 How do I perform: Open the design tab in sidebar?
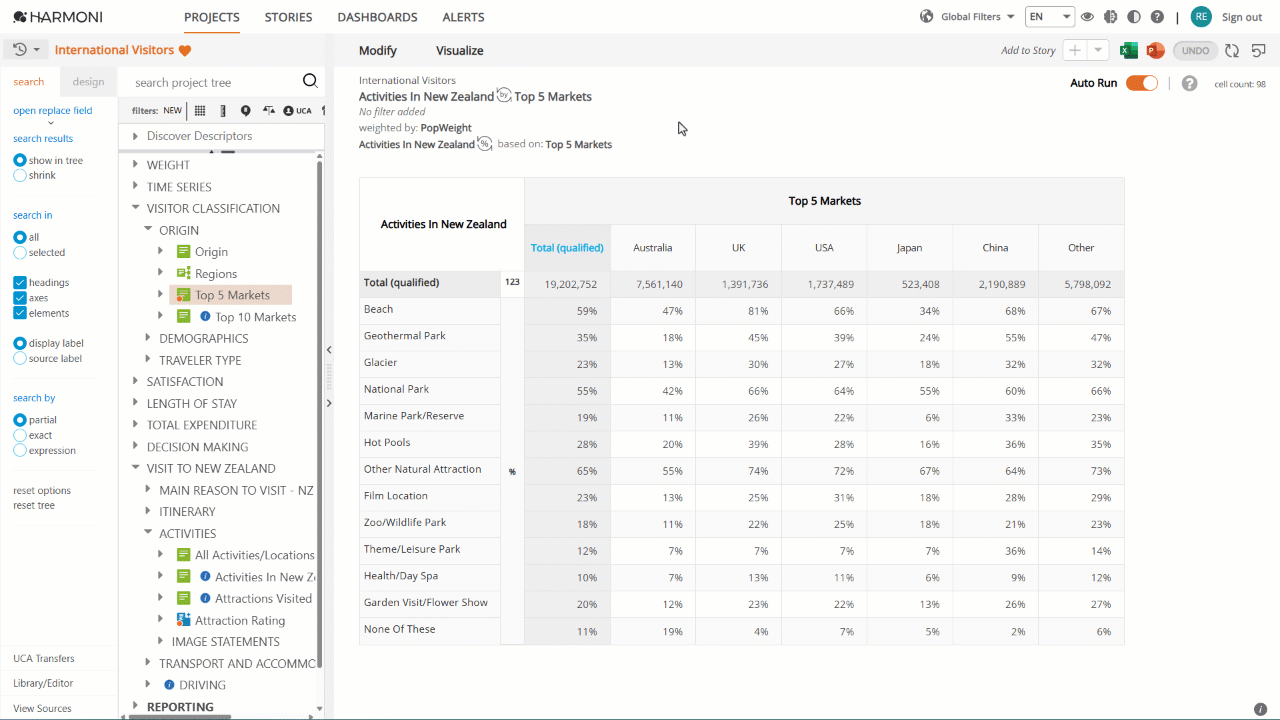click(x=88, y=82)
